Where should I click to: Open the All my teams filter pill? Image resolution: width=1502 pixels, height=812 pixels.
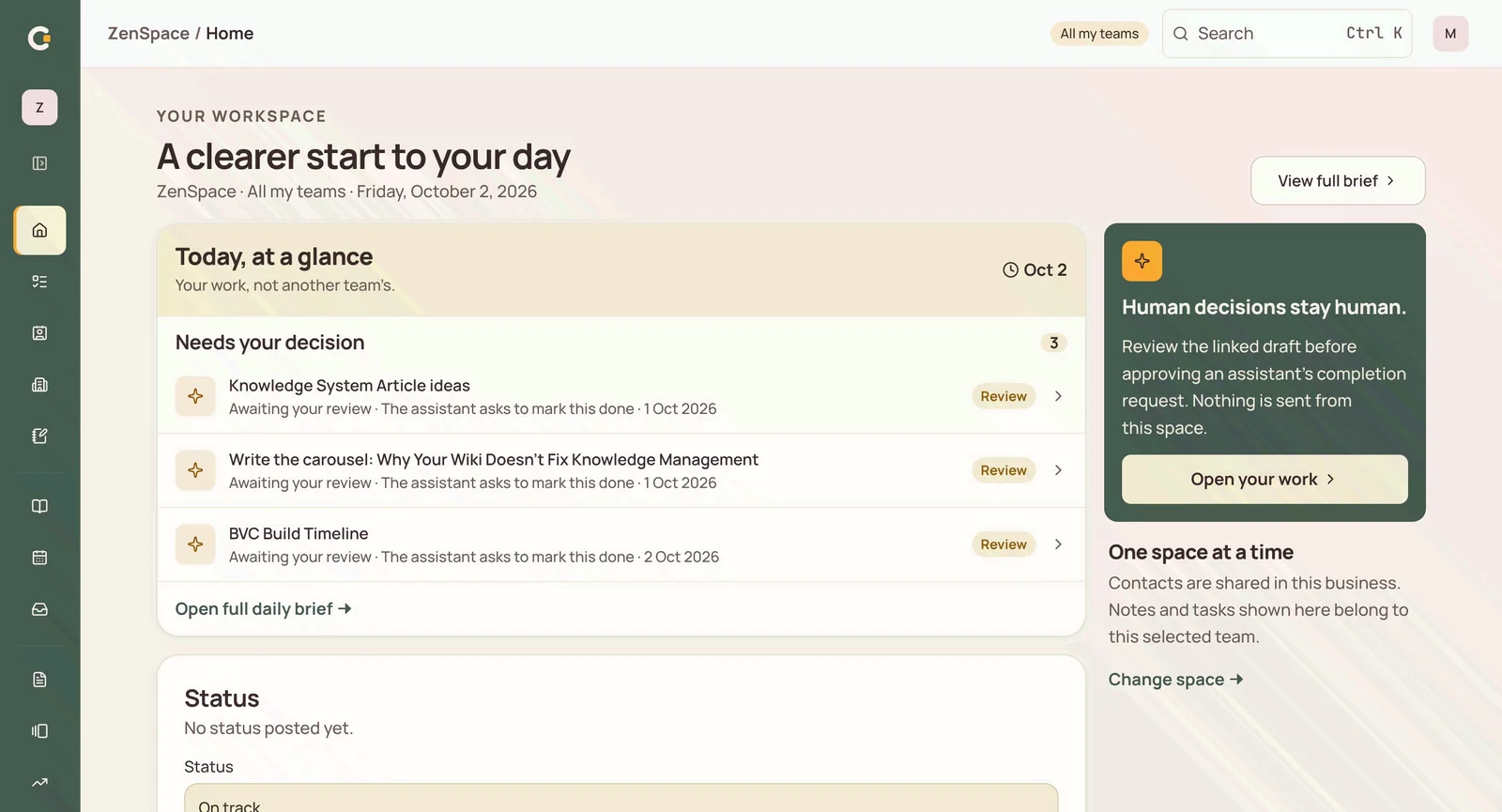(x=1099, y=34)
